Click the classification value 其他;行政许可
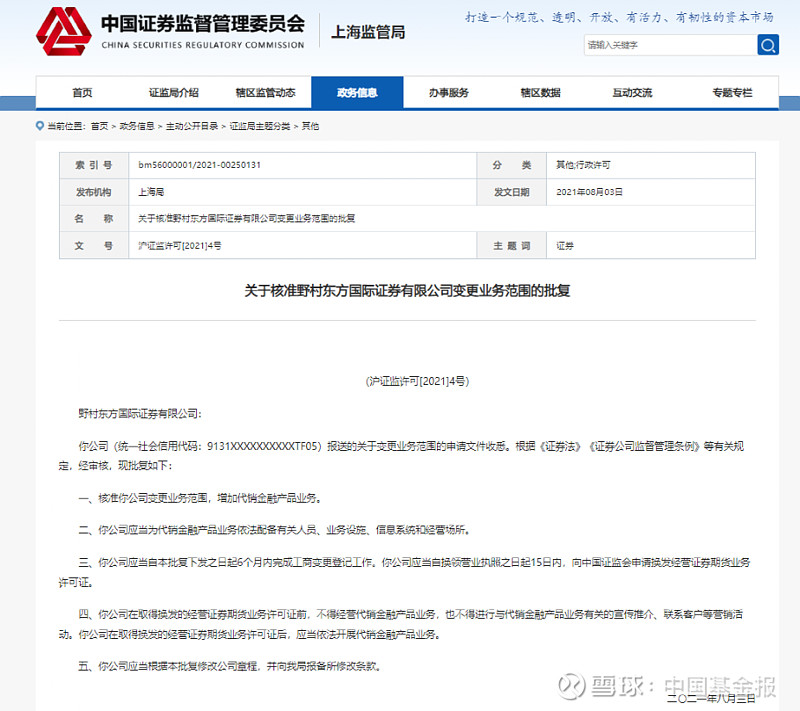The image size is (800, 711). pos(583,165)
